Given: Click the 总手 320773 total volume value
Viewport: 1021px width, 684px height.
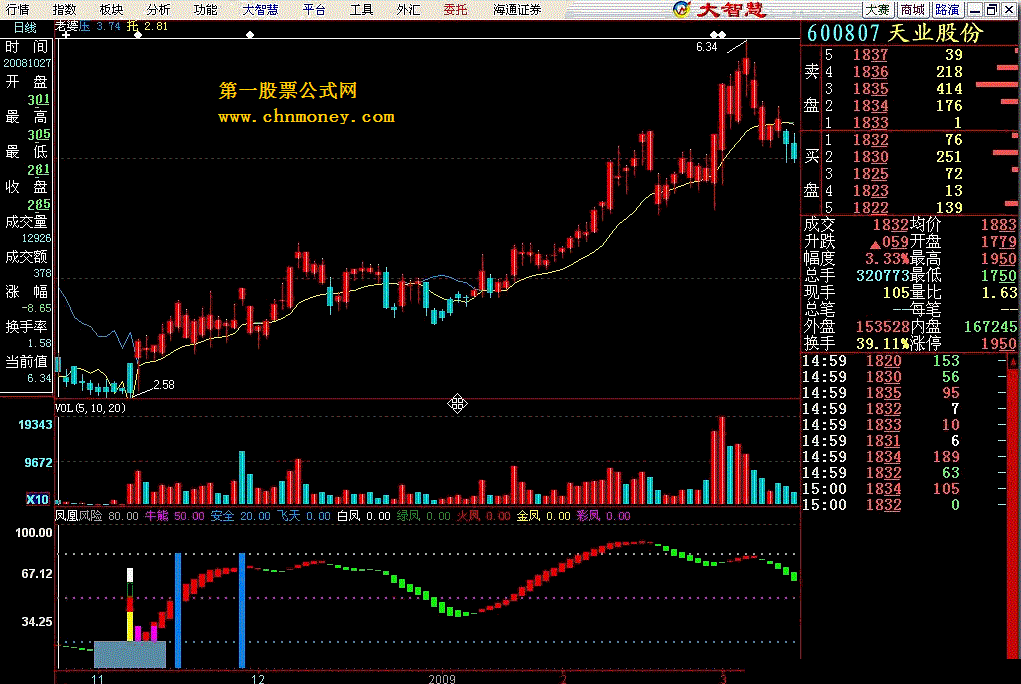Looking at the screenshot, I should [x=882, y=276].
